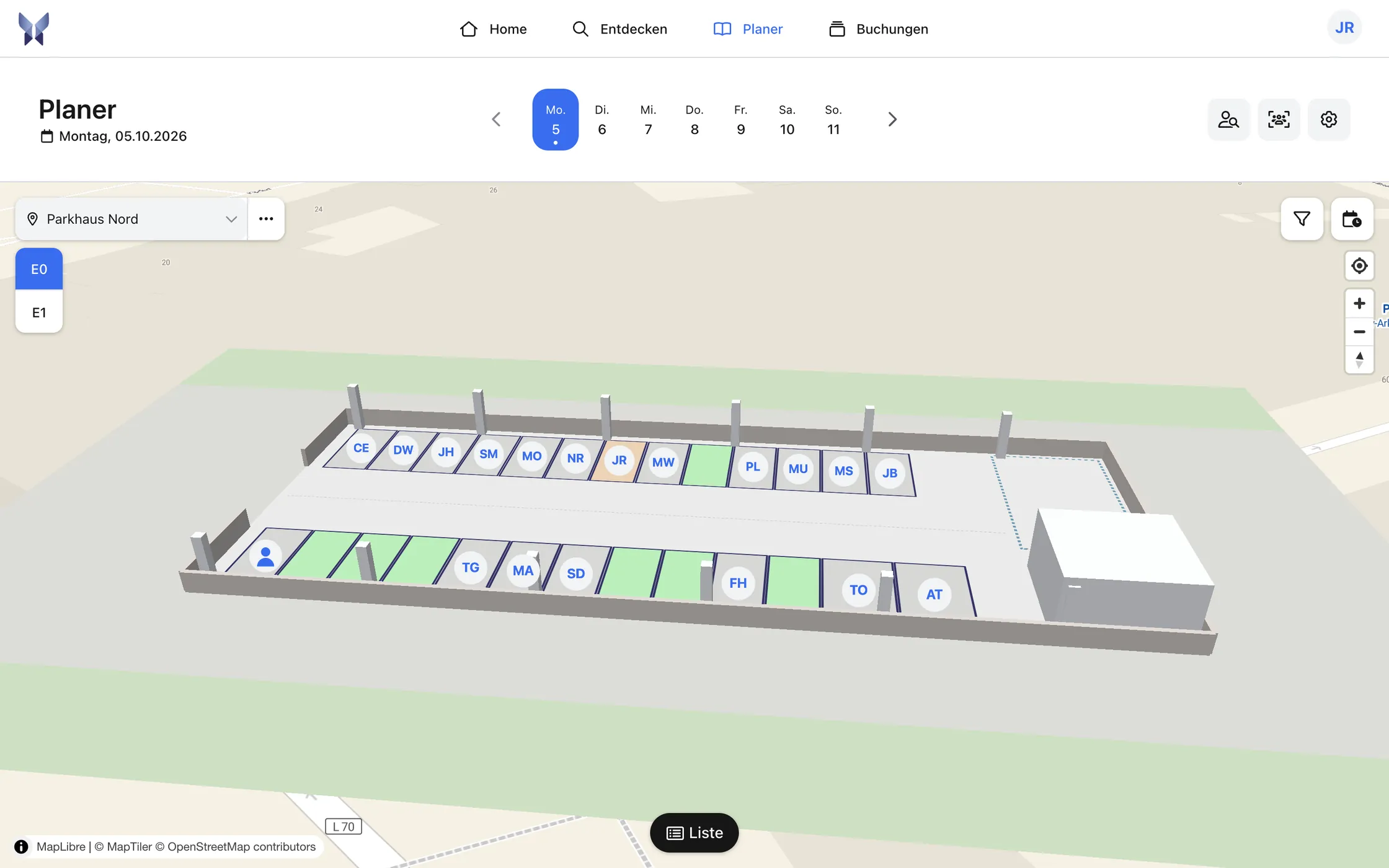This screenshot has height=868, width=1389.
Task: Center map with locate button
Action: click(1359, 266)
